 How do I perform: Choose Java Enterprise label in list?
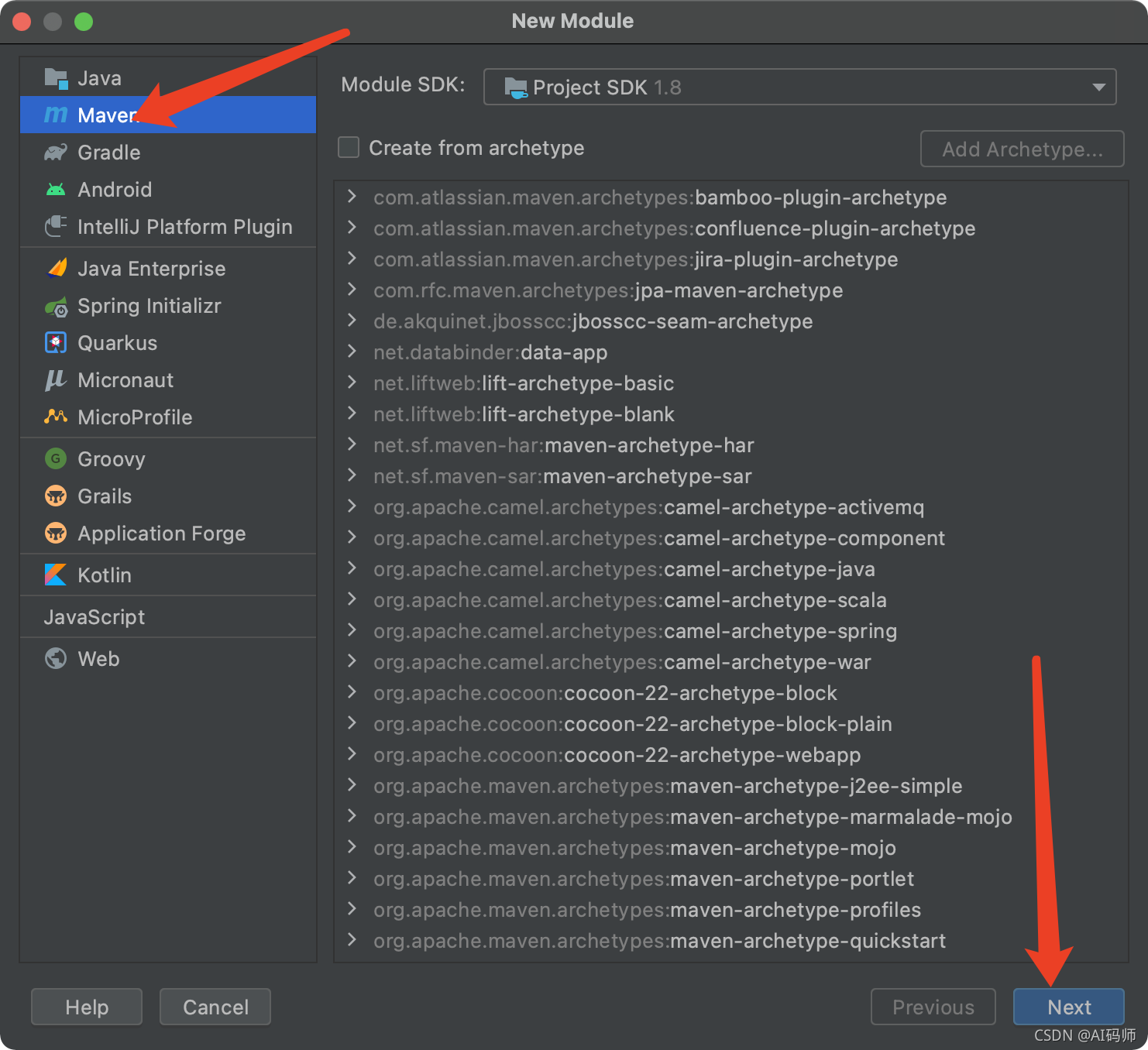tap(152, 269)
